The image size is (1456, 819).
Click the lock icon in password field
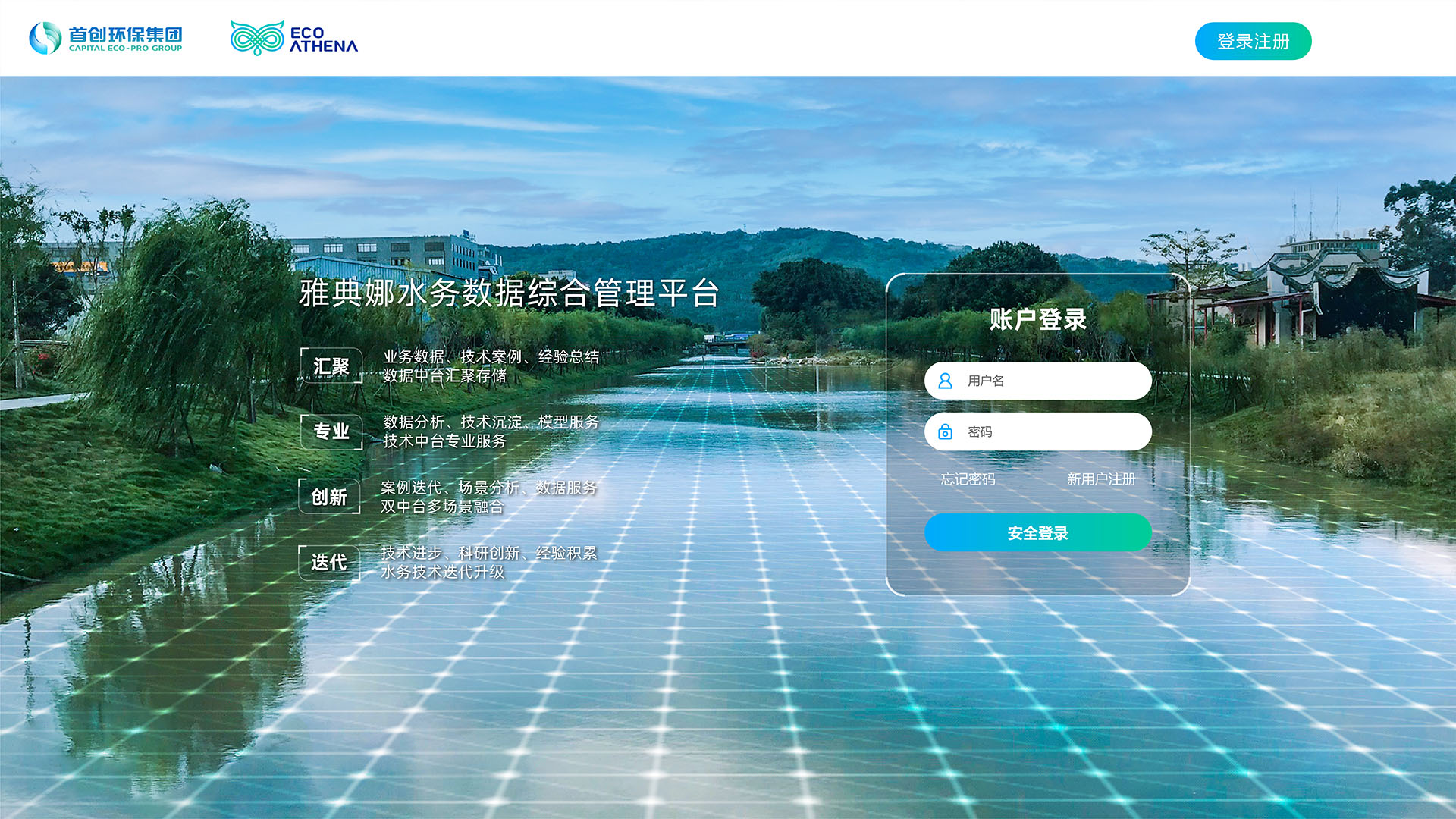coord(945,431)
